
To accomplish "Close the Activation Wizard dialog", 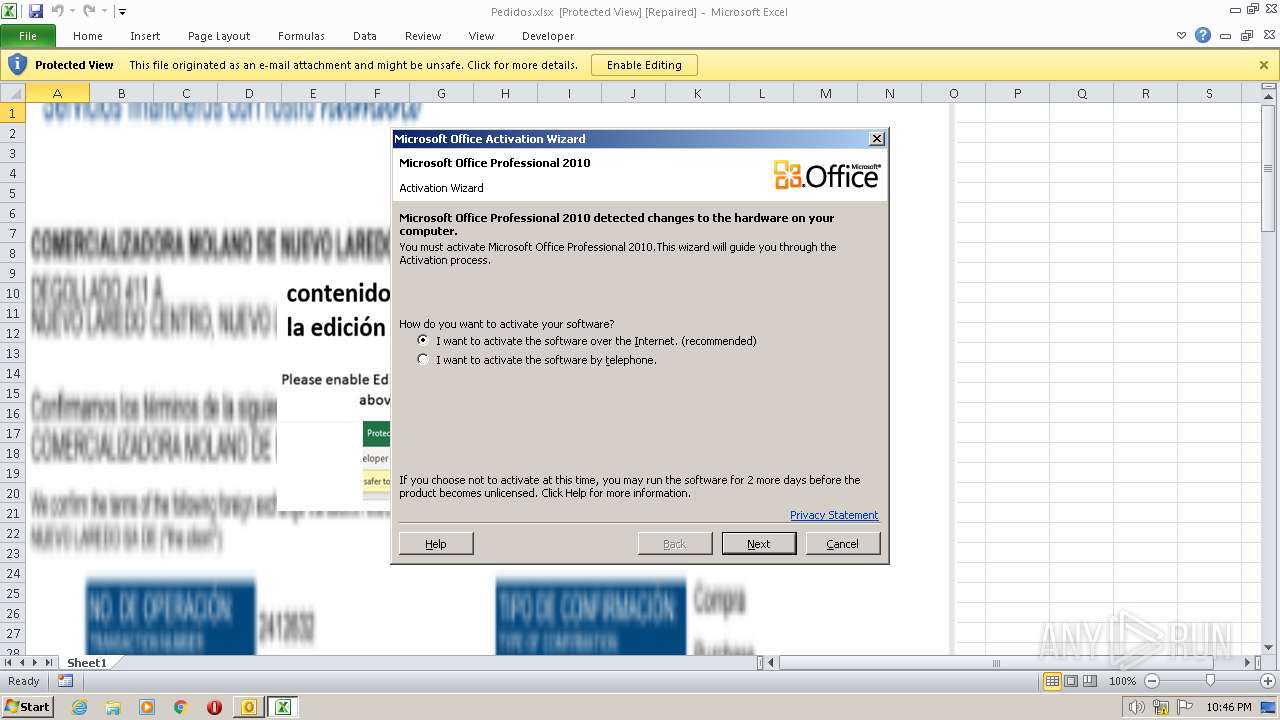I will [877, 139].
